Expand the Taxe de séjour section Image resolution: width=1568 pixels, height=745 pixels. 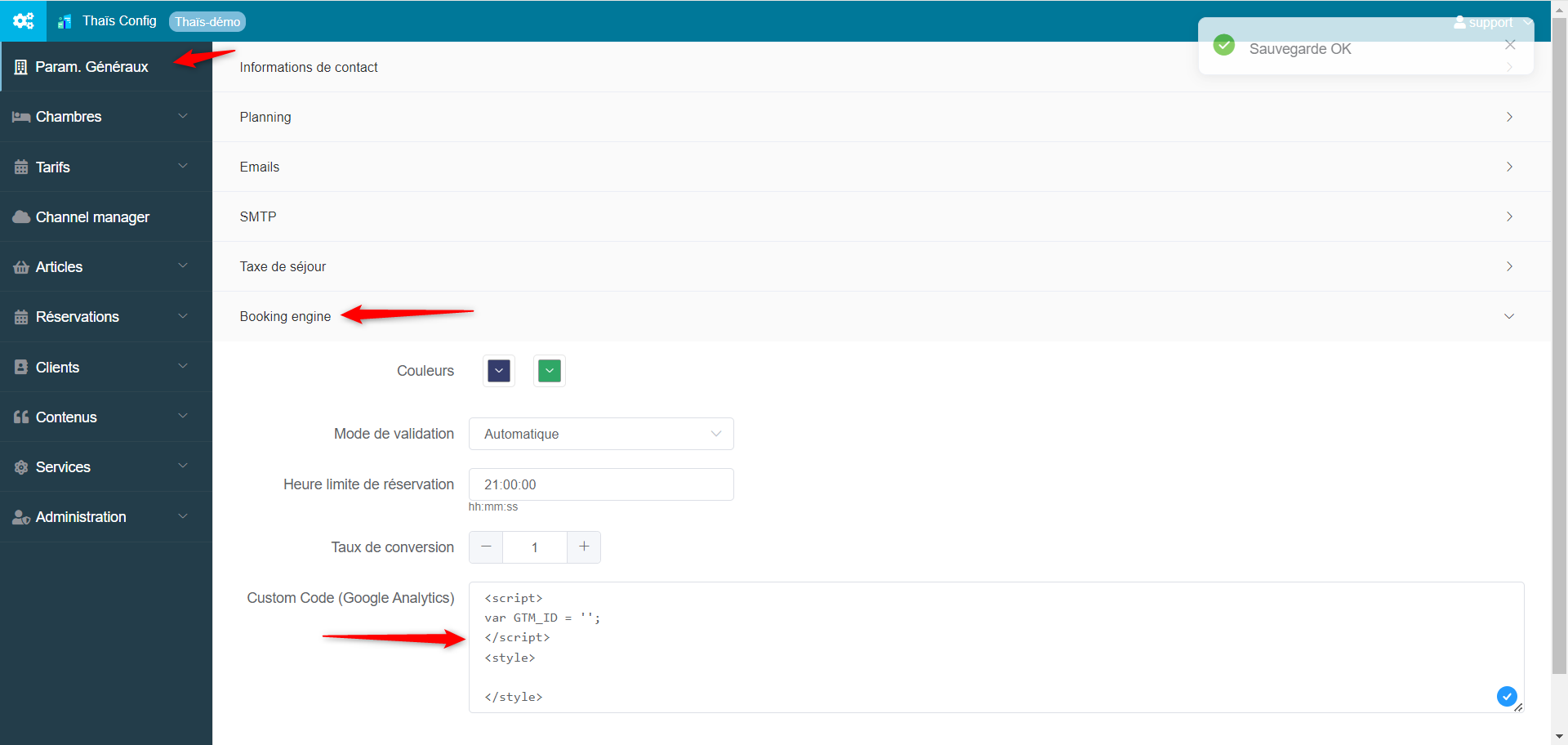[882, 266]
